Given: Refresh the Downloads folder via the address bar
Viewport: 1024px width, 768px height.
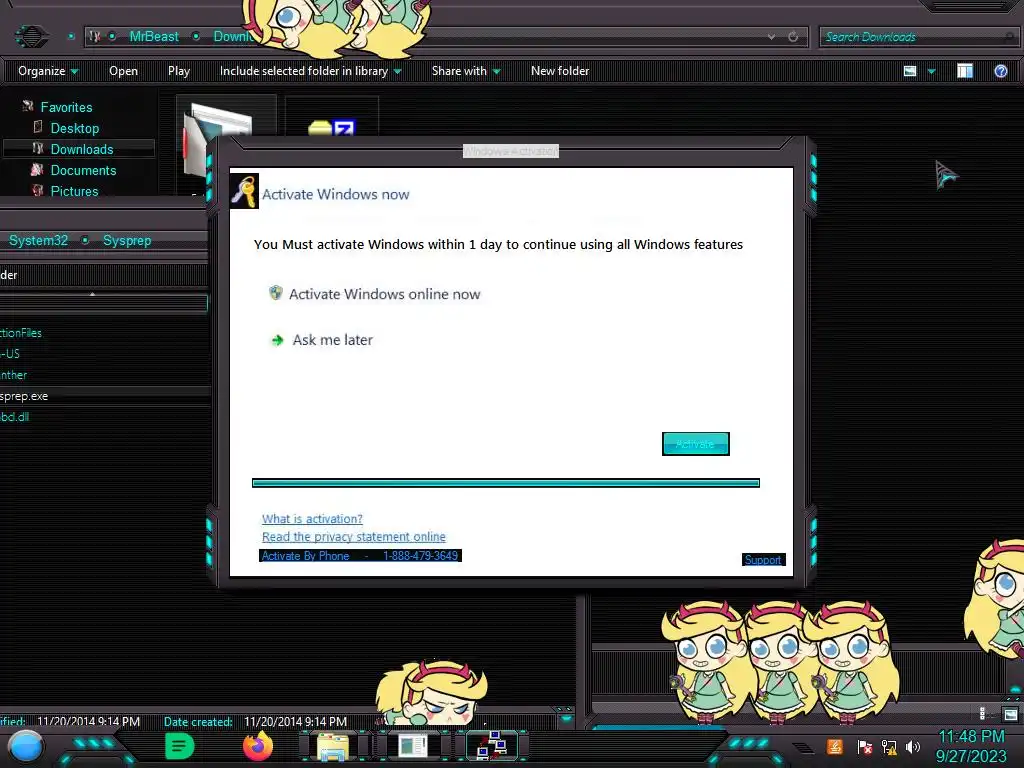Looking at the screenshot, I should (793, 37).
